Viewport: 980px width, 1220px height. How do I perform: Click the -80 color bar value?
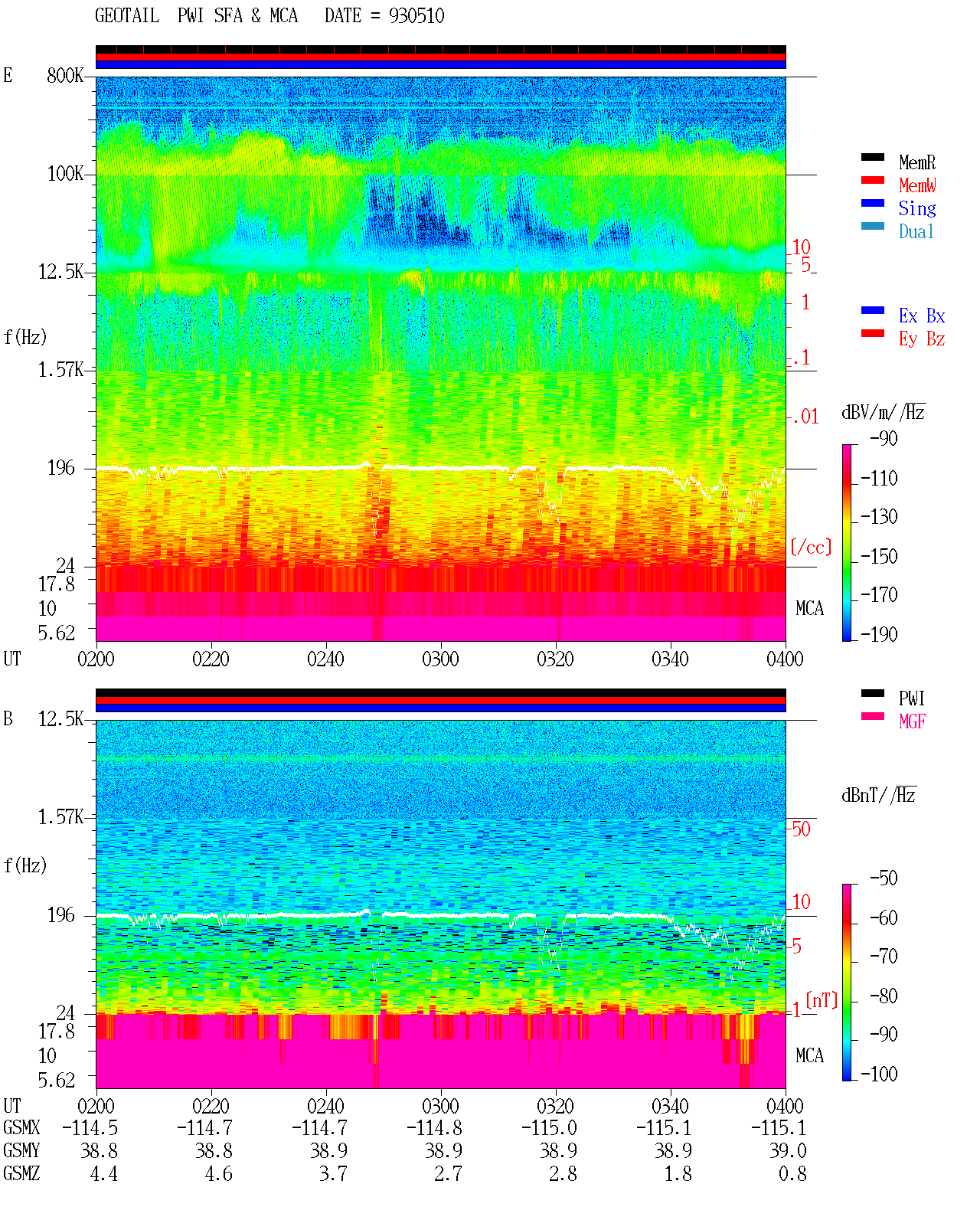[x=884, y=996]
